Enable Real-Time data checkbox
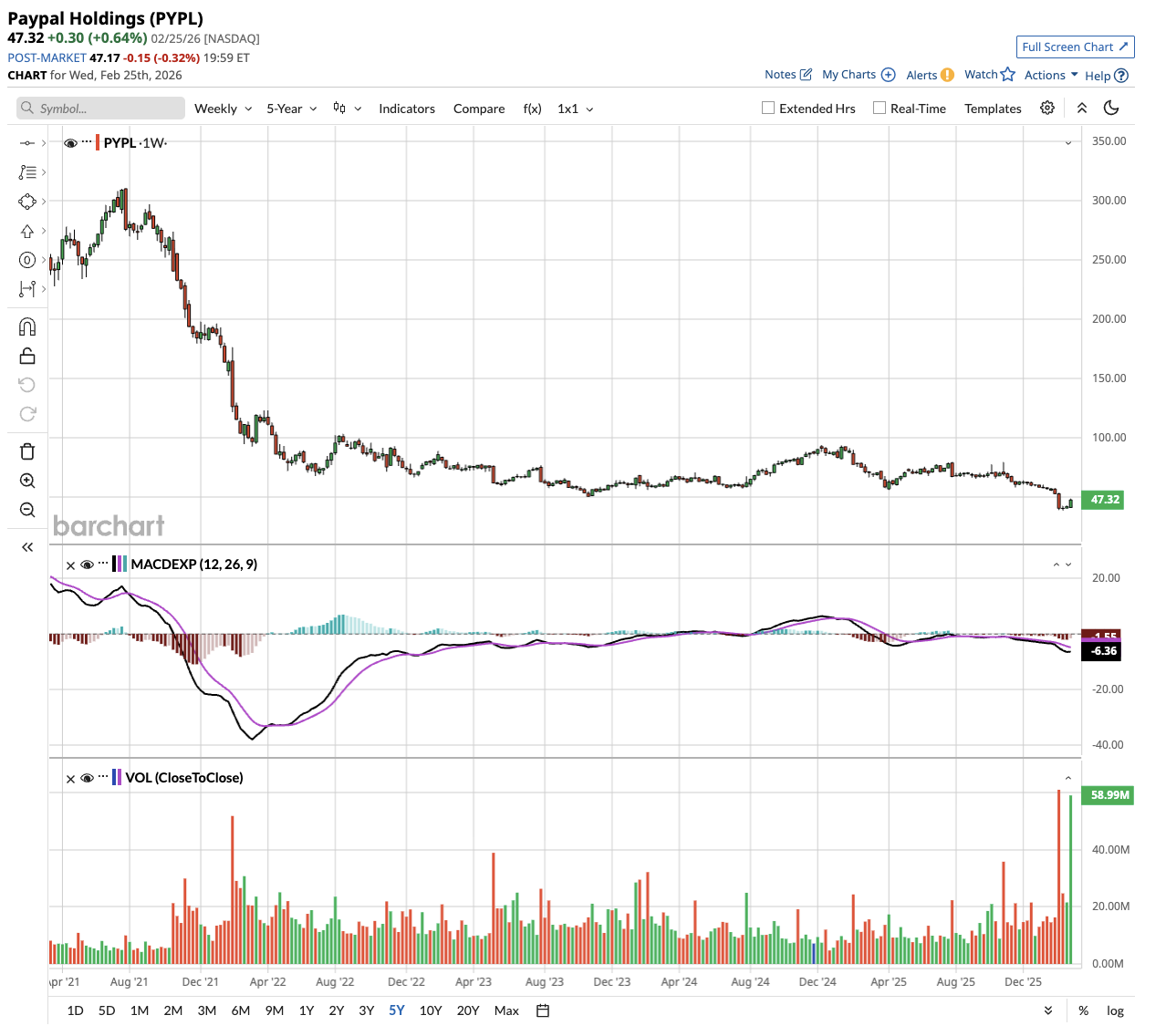Viewport: 1166px width, 1036px height. click(x=880, y=108)
